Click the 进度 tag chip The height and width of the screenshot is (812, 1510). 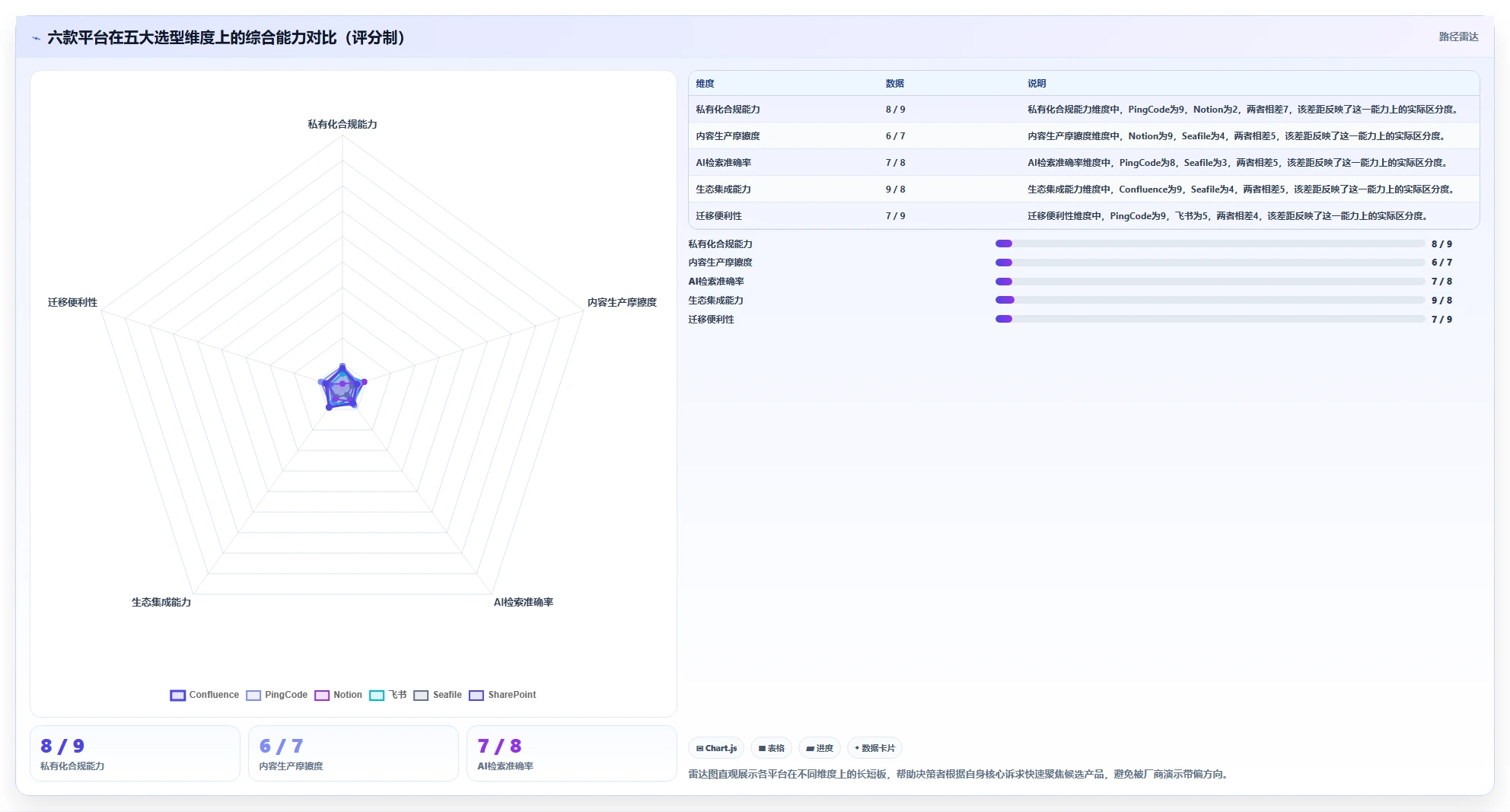[820, 748]
